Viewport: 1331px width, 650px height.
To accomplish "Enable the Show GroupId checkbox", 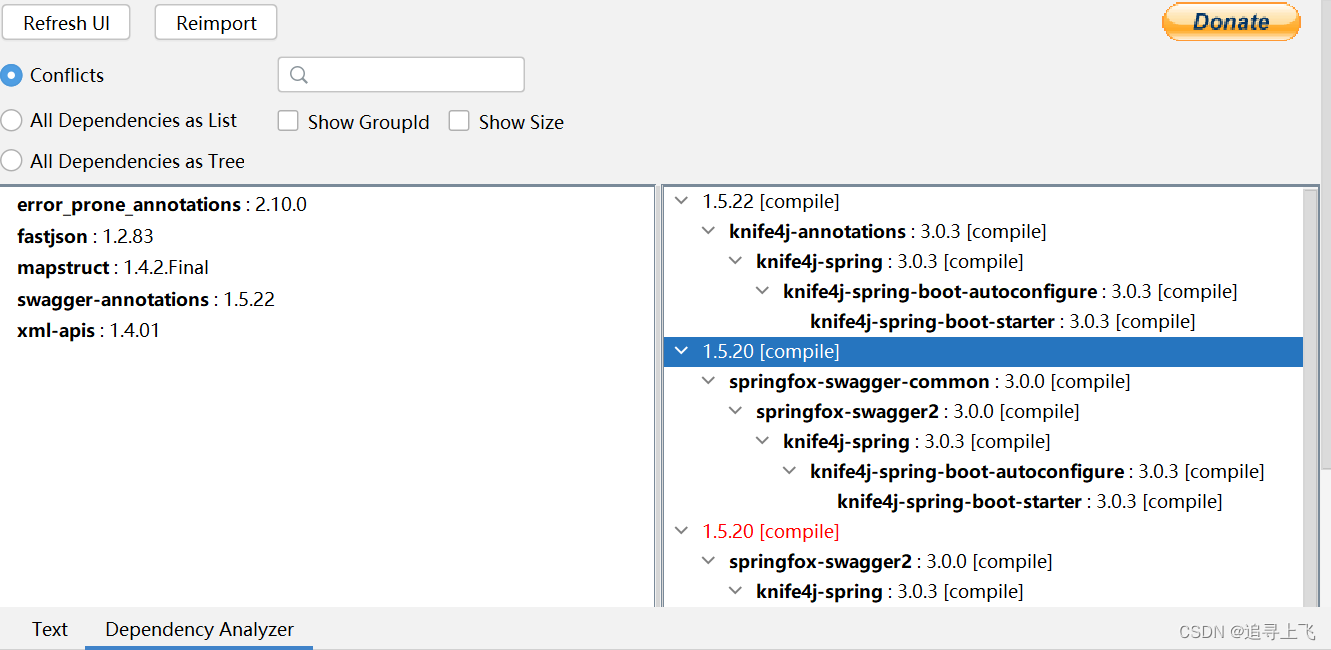I will [x=288, y=122].
